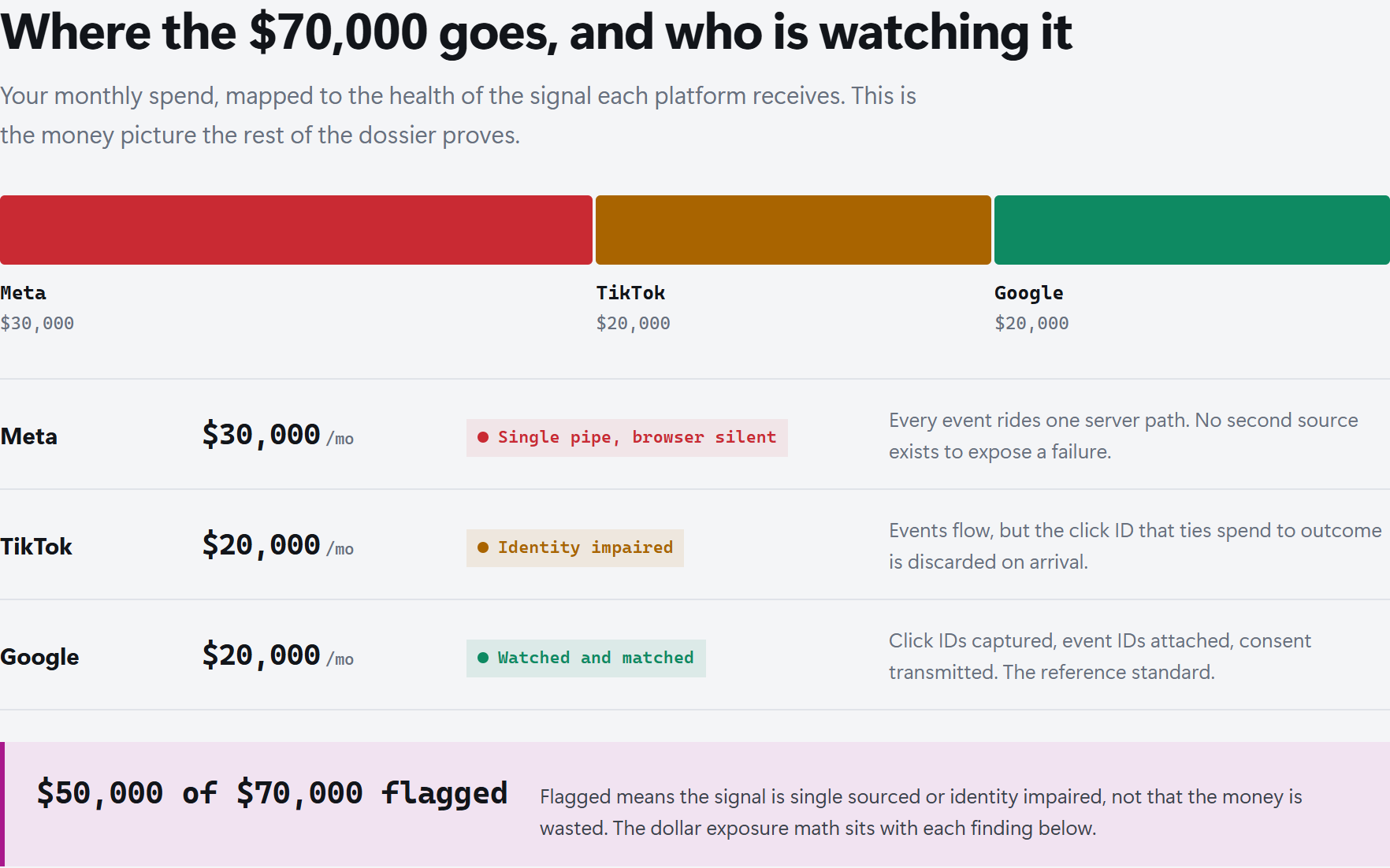Click the Google row name in the table
The image size is (1390, 868).
(x=39, y=657)
